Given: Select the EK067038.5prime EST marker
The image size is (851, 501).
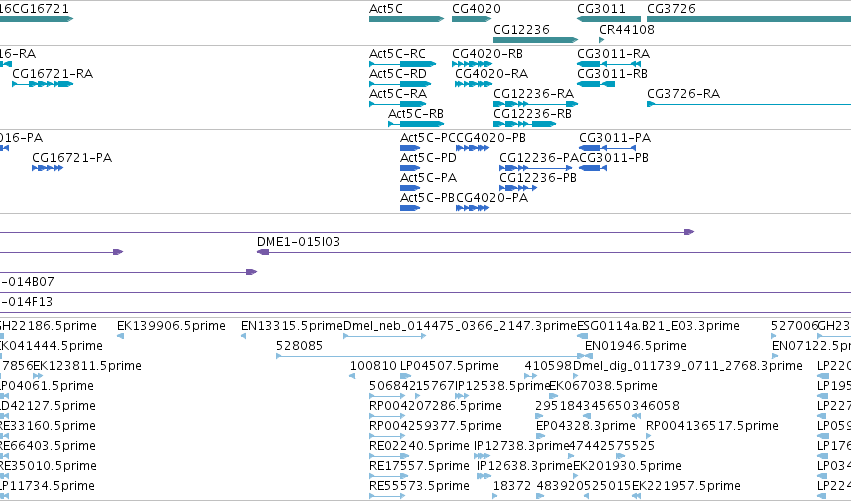Looking at the screenshot, I should coord(555,396).
